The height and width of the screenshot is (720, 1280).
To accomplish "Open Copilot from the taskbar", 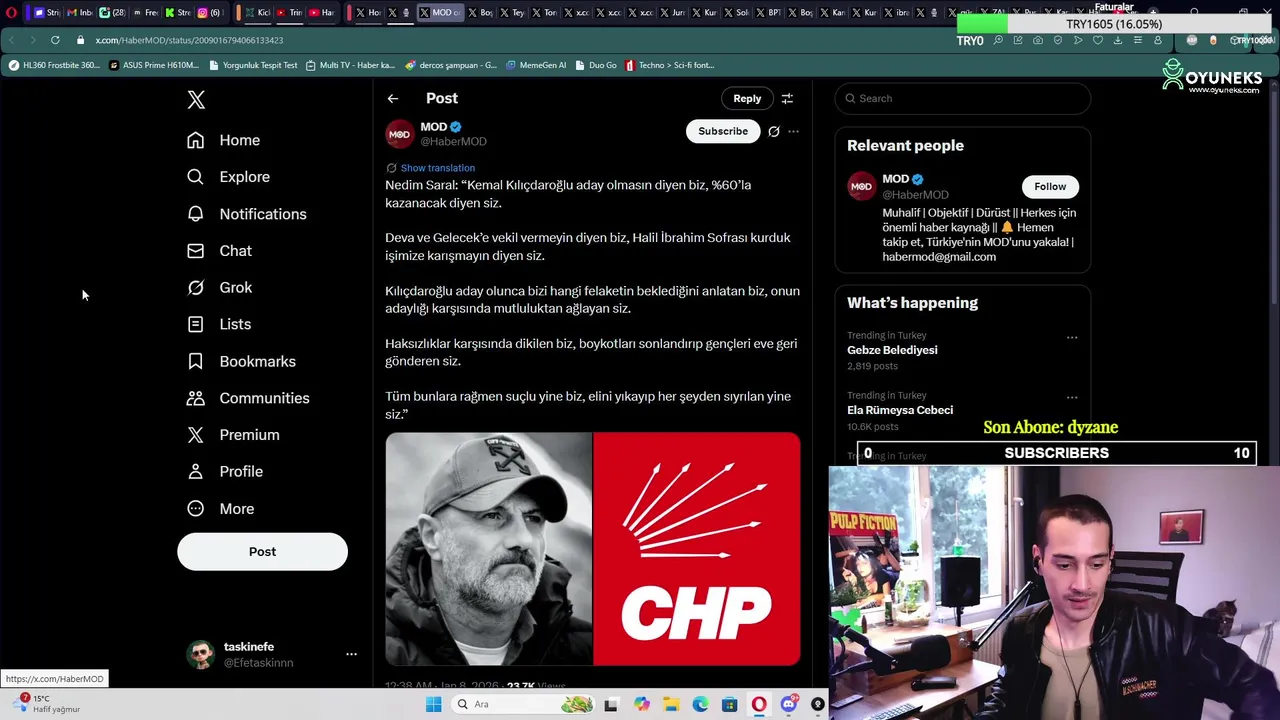I will click(641, 704).
